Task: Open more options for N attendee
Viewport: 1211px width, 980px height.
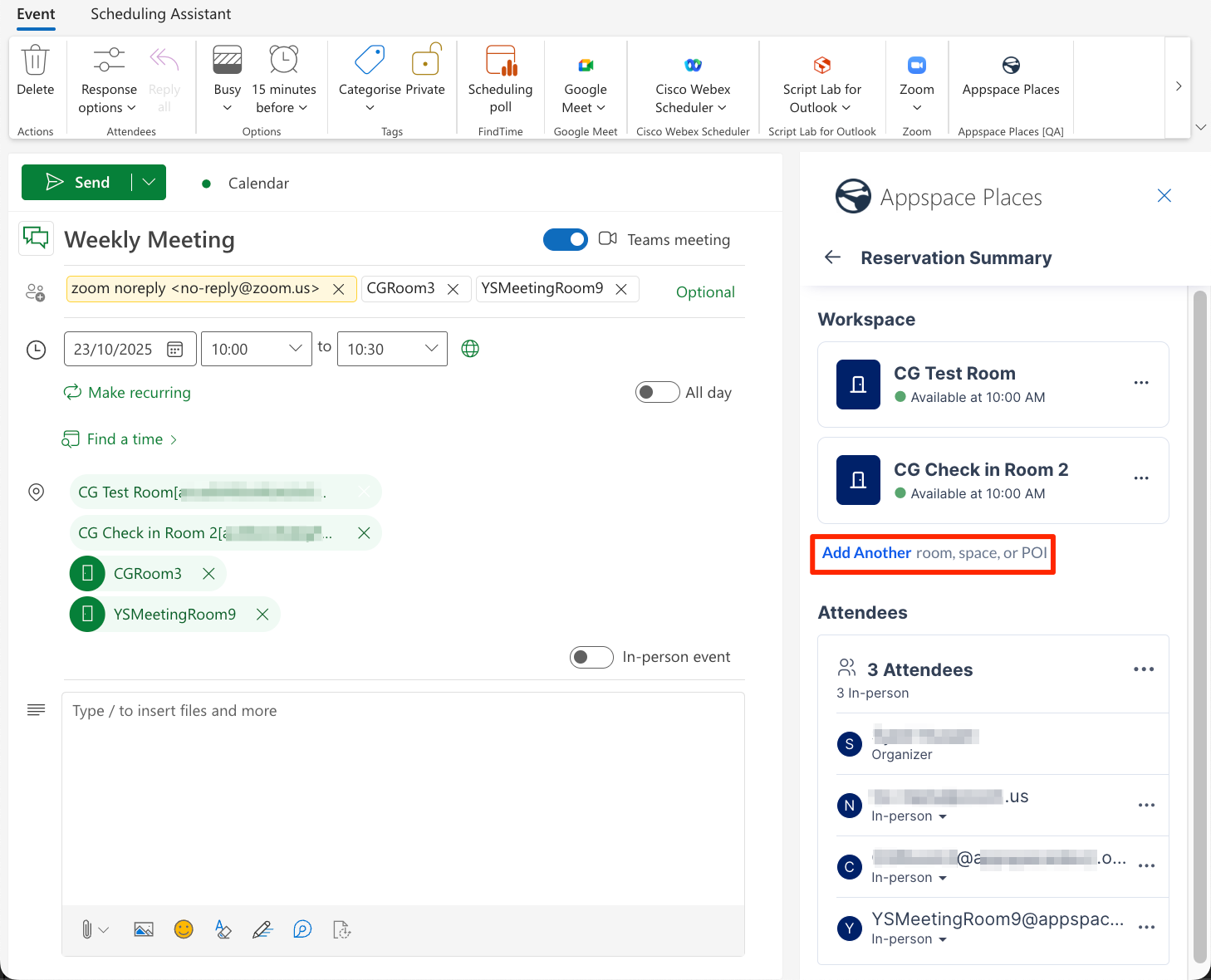Action: pyautogui.click(x=1146, y=806)
